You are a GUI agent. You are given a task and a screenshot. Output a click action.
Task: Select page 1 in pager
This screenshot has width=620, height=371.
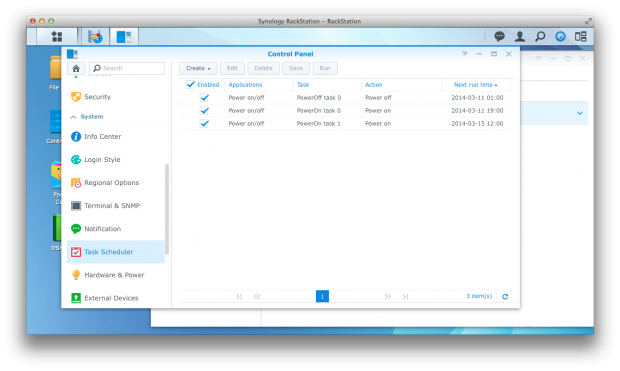click(x=322, y=296)
